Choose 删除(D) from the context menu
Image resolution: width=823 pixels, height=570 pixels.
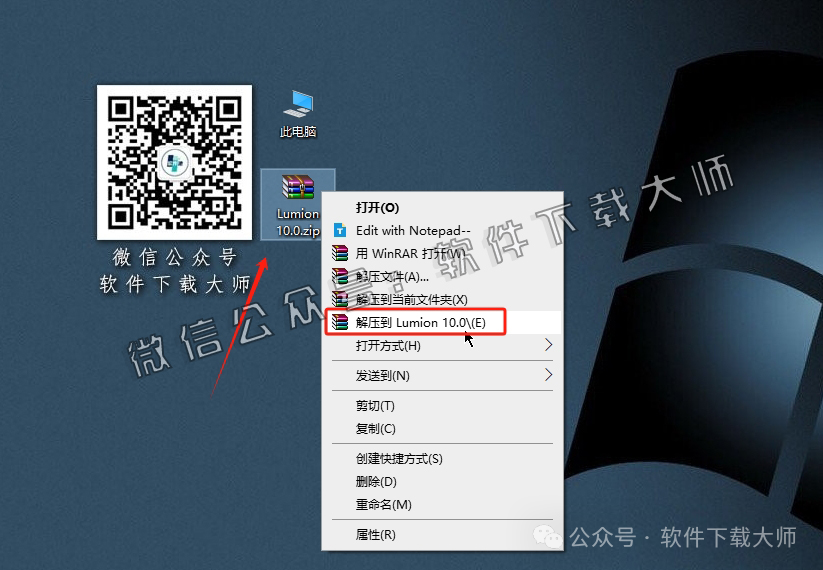(442, 481)
